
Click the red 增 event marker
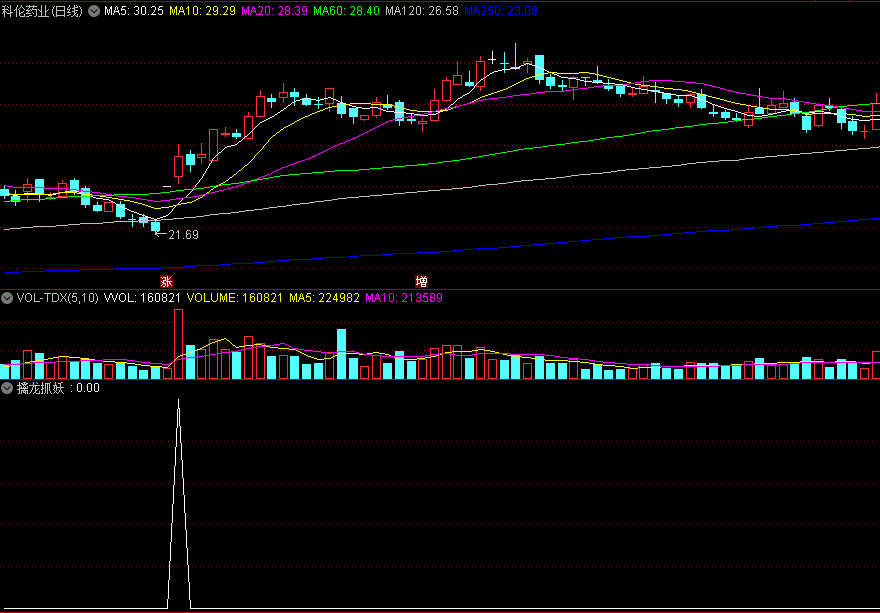pyautogui.click(x=421, y=281)
